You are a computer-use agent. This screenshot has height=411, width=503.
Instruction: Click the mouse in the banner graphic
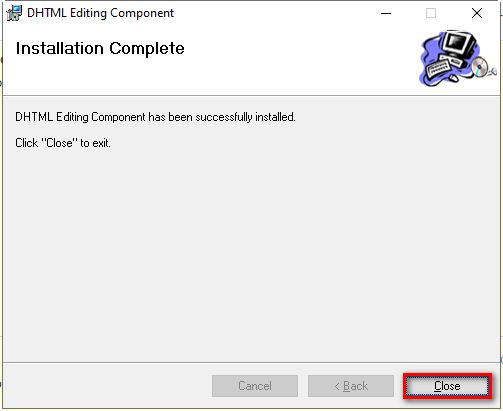[x=454, y=78]
